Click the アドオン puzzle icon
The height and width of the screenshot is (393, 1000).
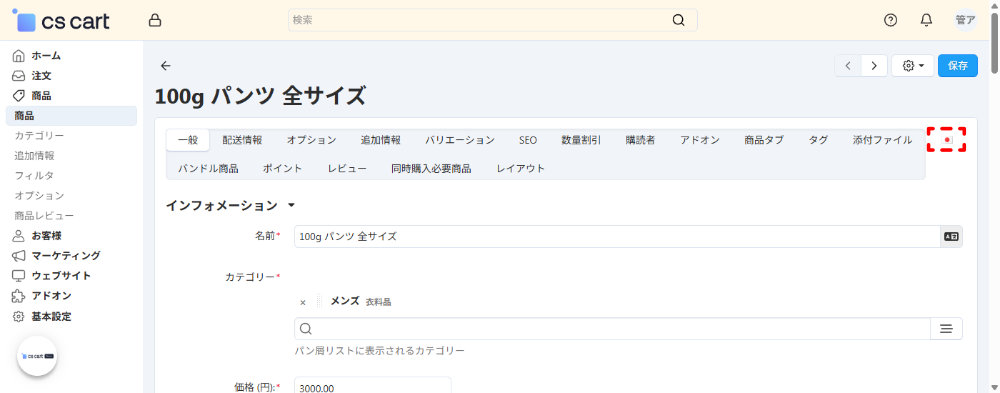tap(18, 296)
